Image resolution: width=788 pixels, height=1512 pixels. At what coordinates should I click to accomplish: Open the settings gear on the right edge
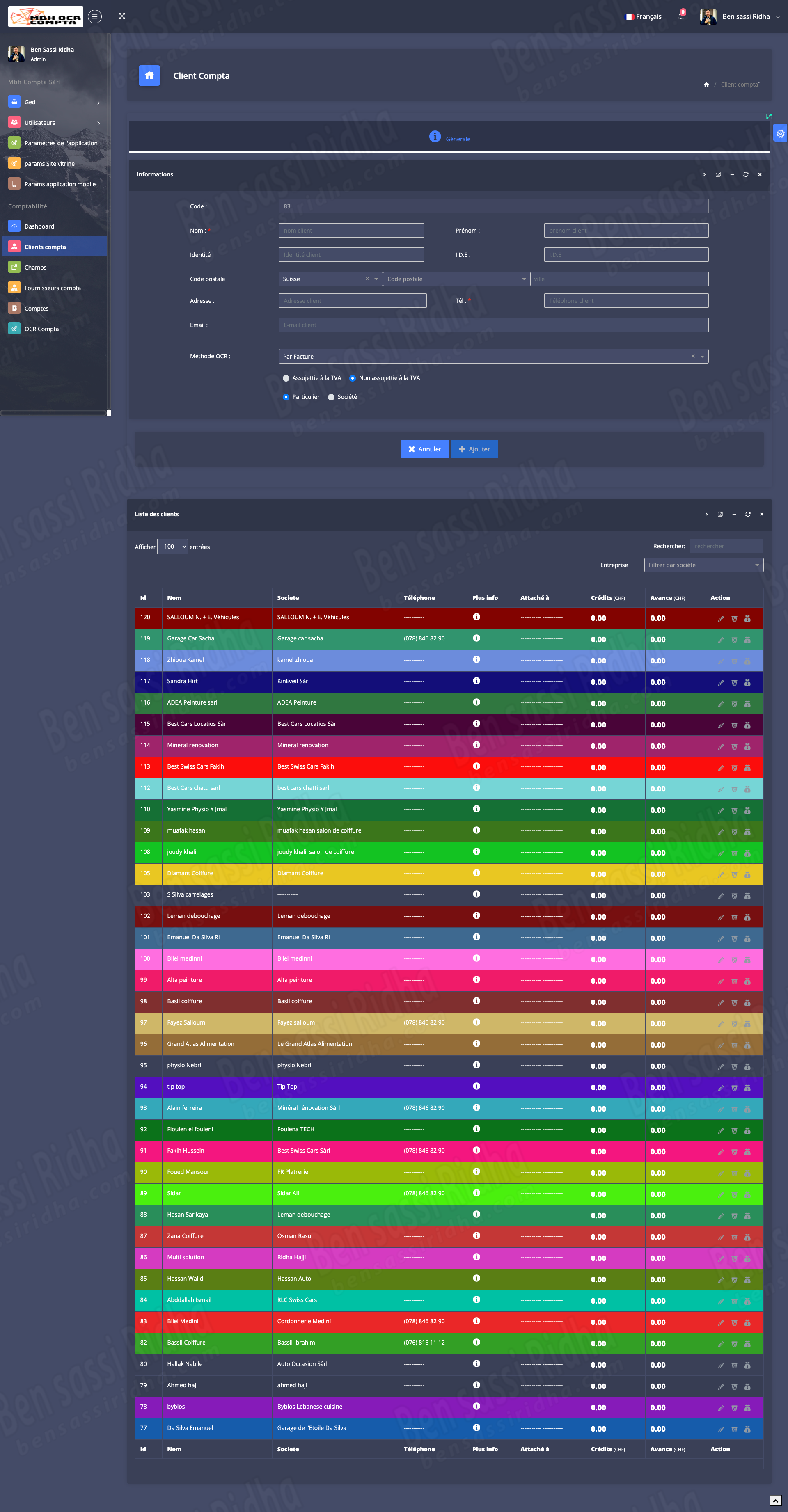(780, 134)
